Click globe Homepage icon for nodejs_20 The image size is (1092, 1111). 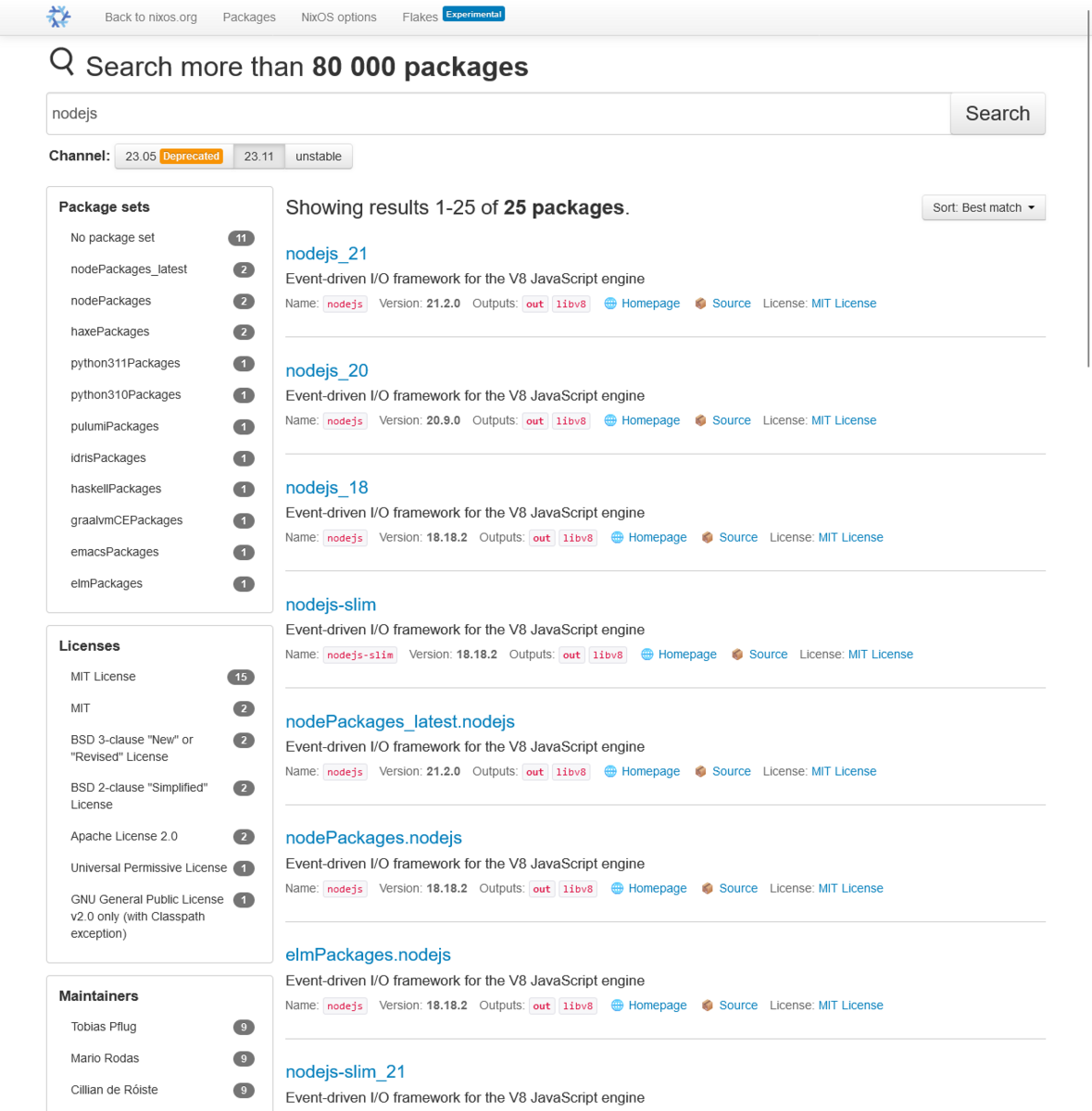tap(610, 420)
